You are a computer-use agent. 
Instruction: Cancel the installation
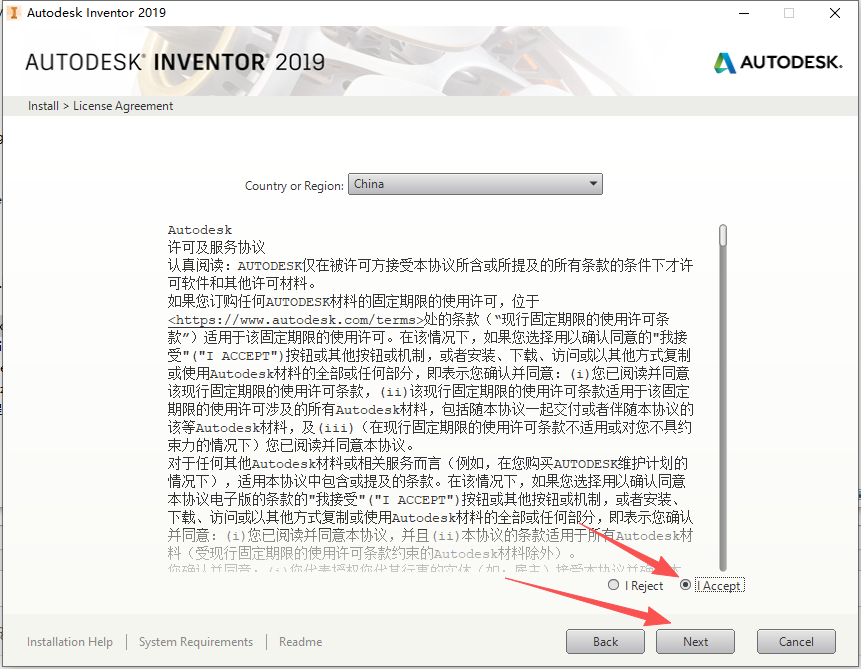click(796, 641)
